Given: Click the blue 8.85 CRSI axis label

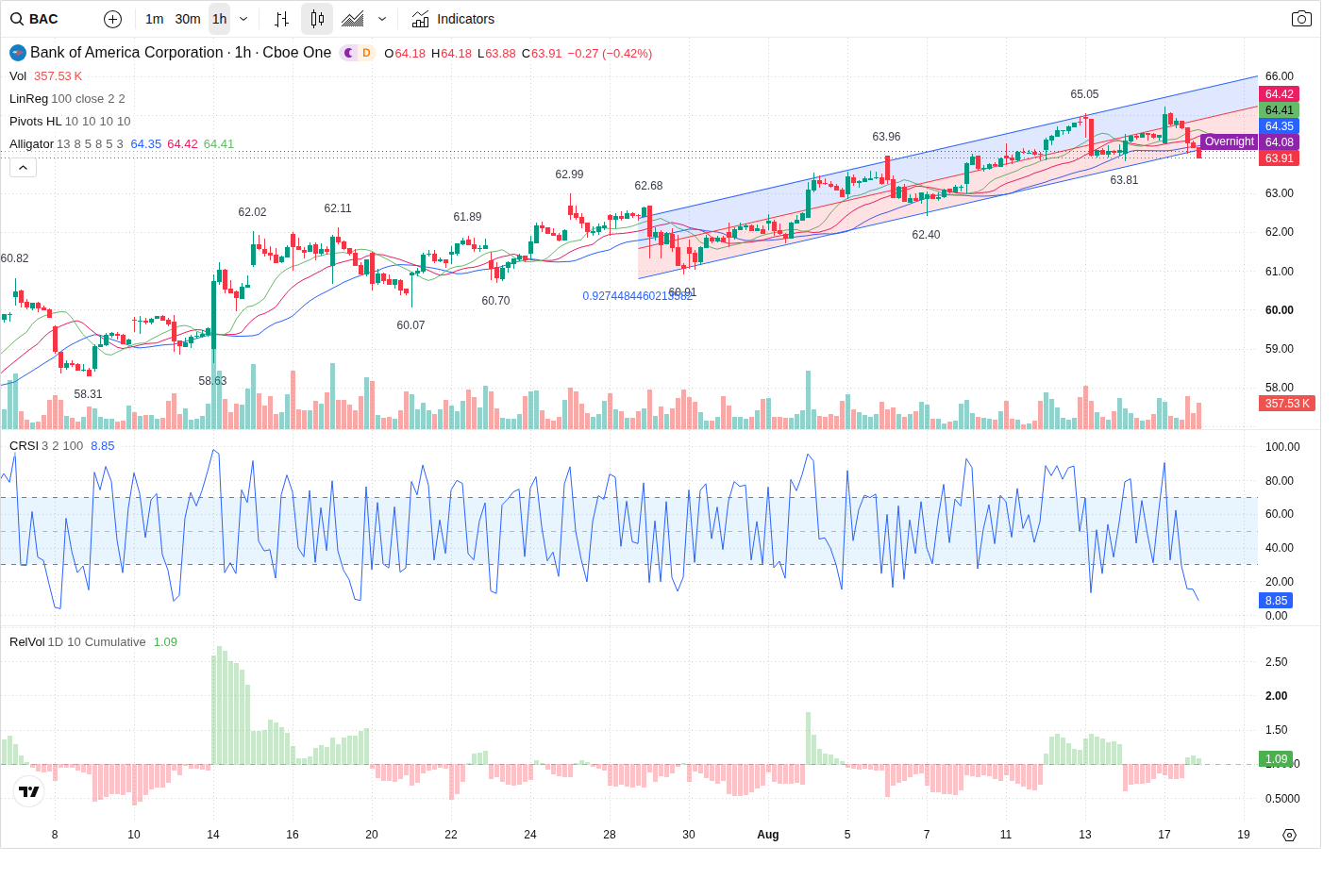Looking at the screenshot, I should tap(1276, 601).
